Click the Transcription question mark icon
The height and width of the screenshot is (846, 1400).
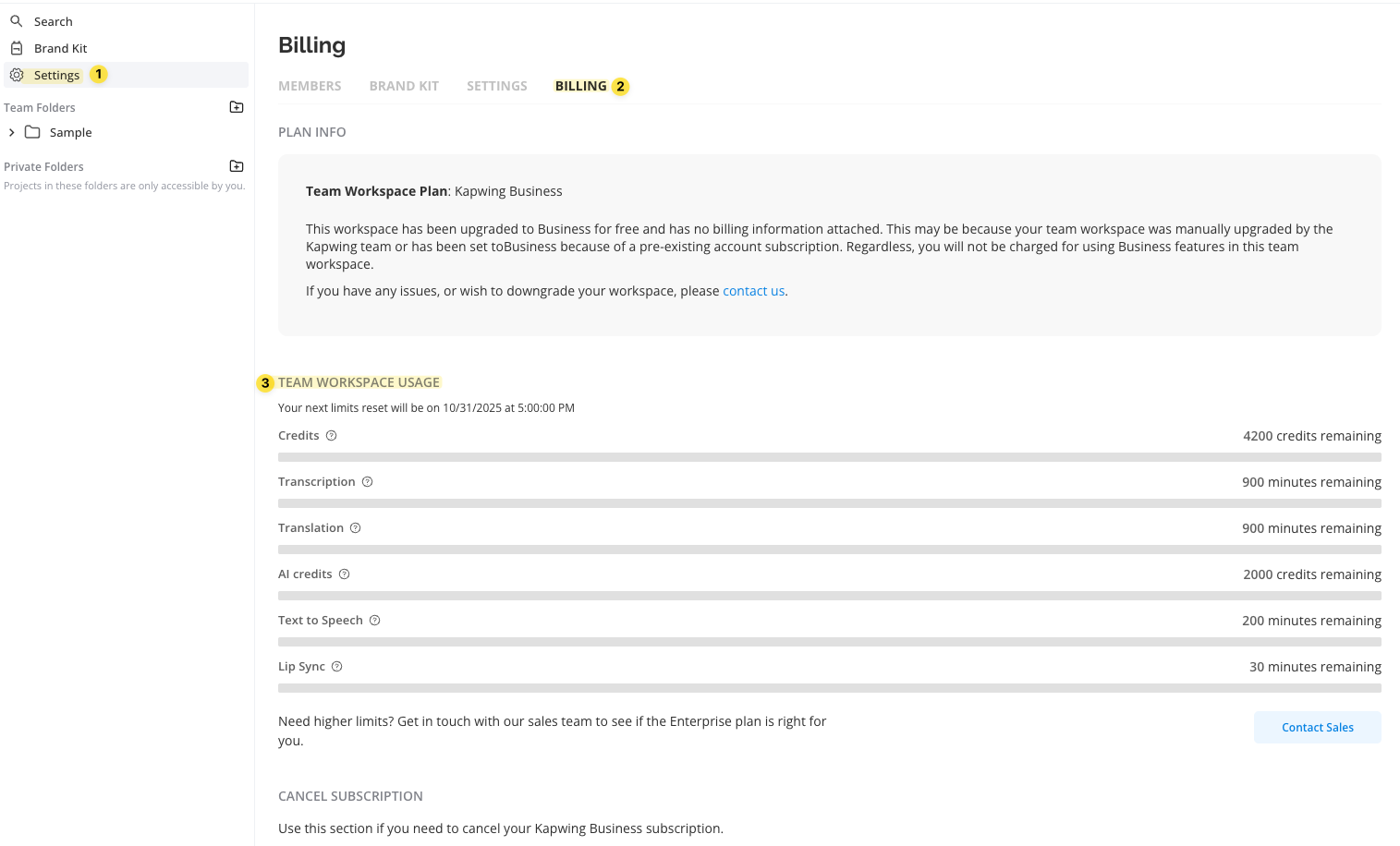coord(367,481)
